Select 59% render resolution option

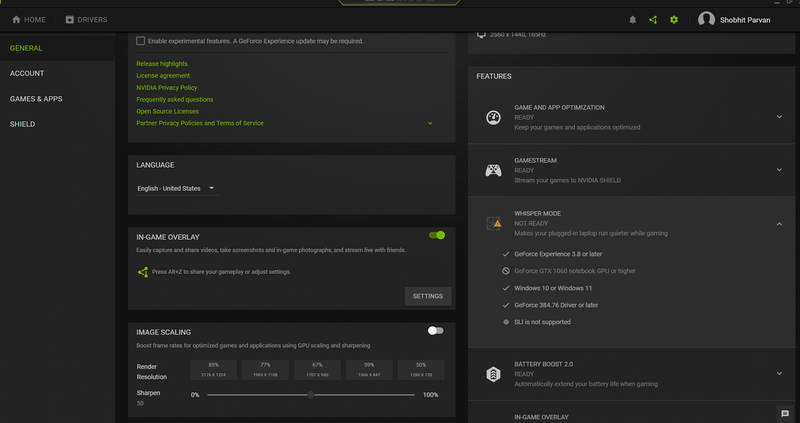[369, 369]
